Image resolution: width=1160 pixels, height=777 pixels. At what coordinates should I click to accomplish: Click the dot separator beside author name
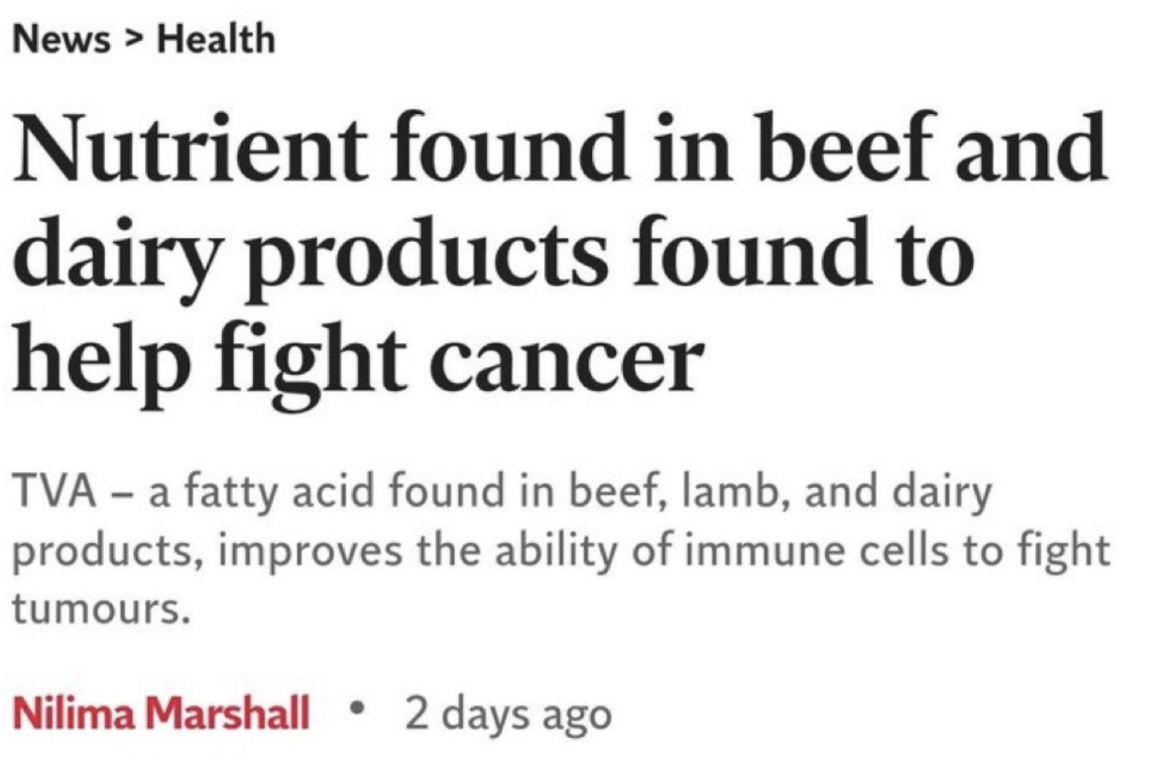coord(358,707)
